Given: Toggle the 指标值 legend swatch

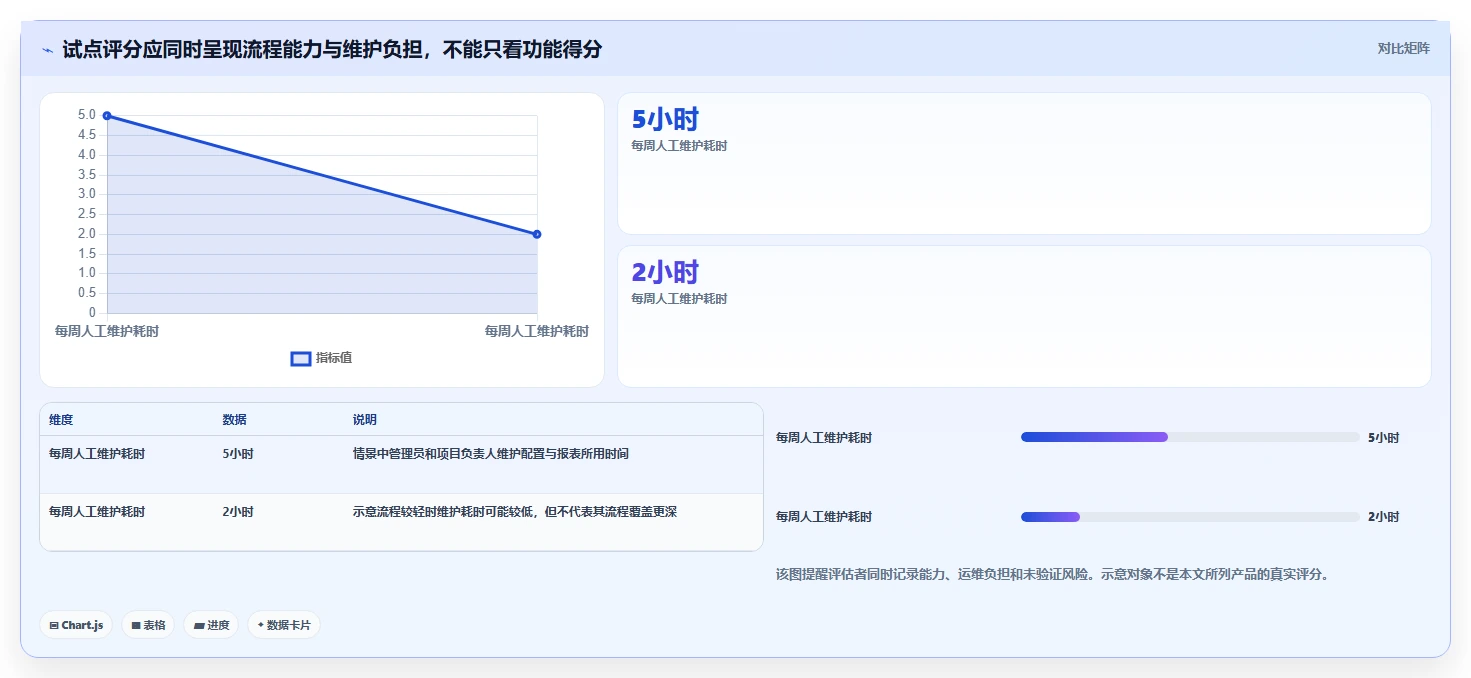Looking at the screenshot, I should point(301,359).
